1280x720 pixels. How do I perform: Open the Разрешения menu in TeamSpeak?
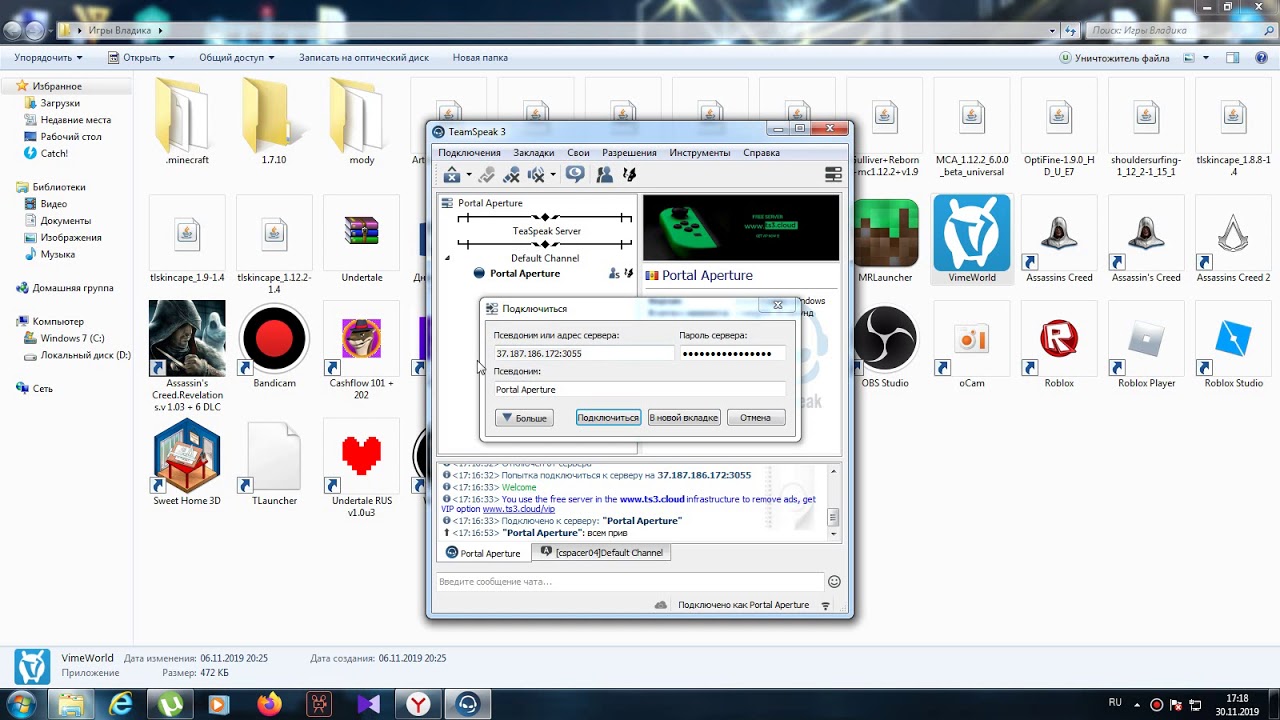click(x=629, y=153)
